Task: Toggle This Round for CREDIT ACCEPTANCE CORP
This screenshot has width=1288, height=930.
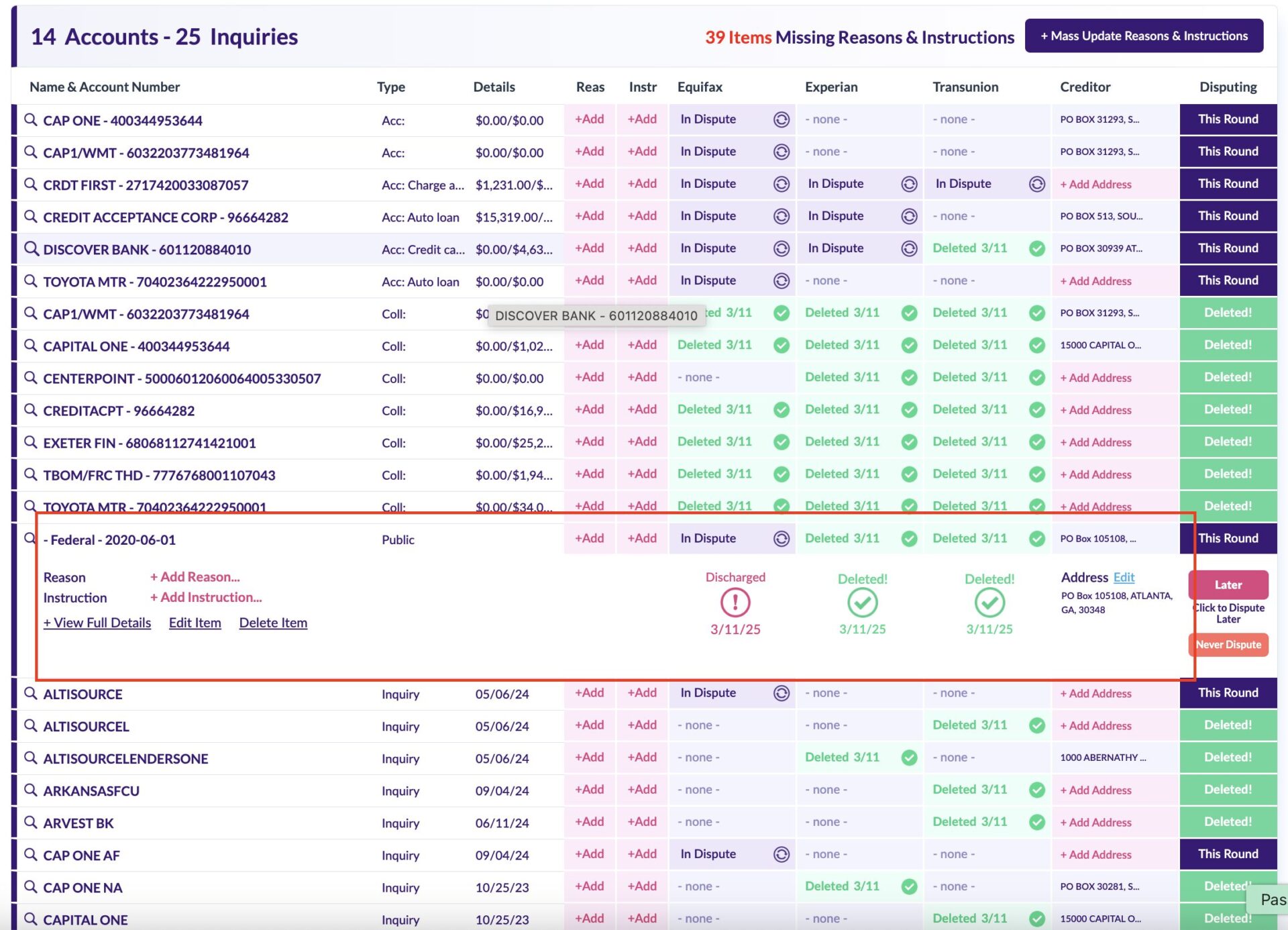Action: click(1228, 215)
